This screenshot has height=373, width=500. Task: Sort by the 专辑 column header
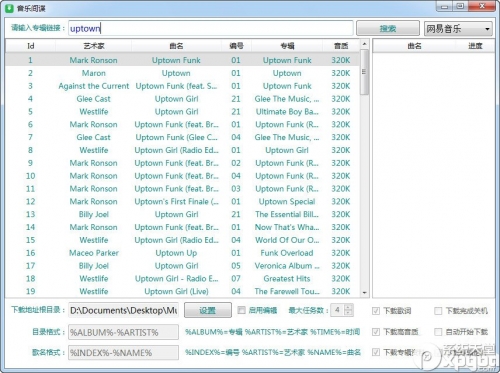pos(287,46)
